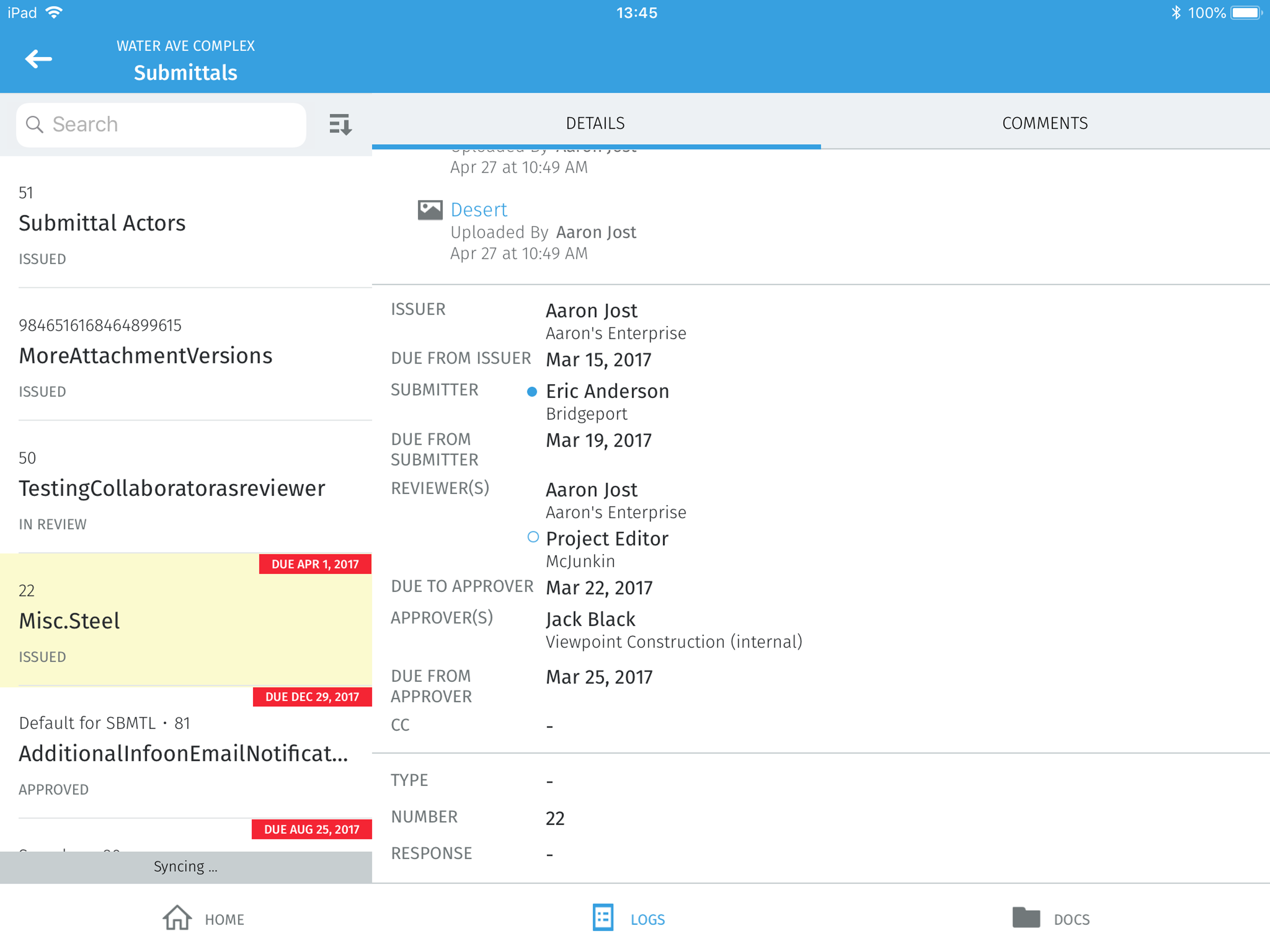The image size is (1270, 952).
Task: Tap the Wi-Fi icon in the status bar
Action: click(54, 12)
